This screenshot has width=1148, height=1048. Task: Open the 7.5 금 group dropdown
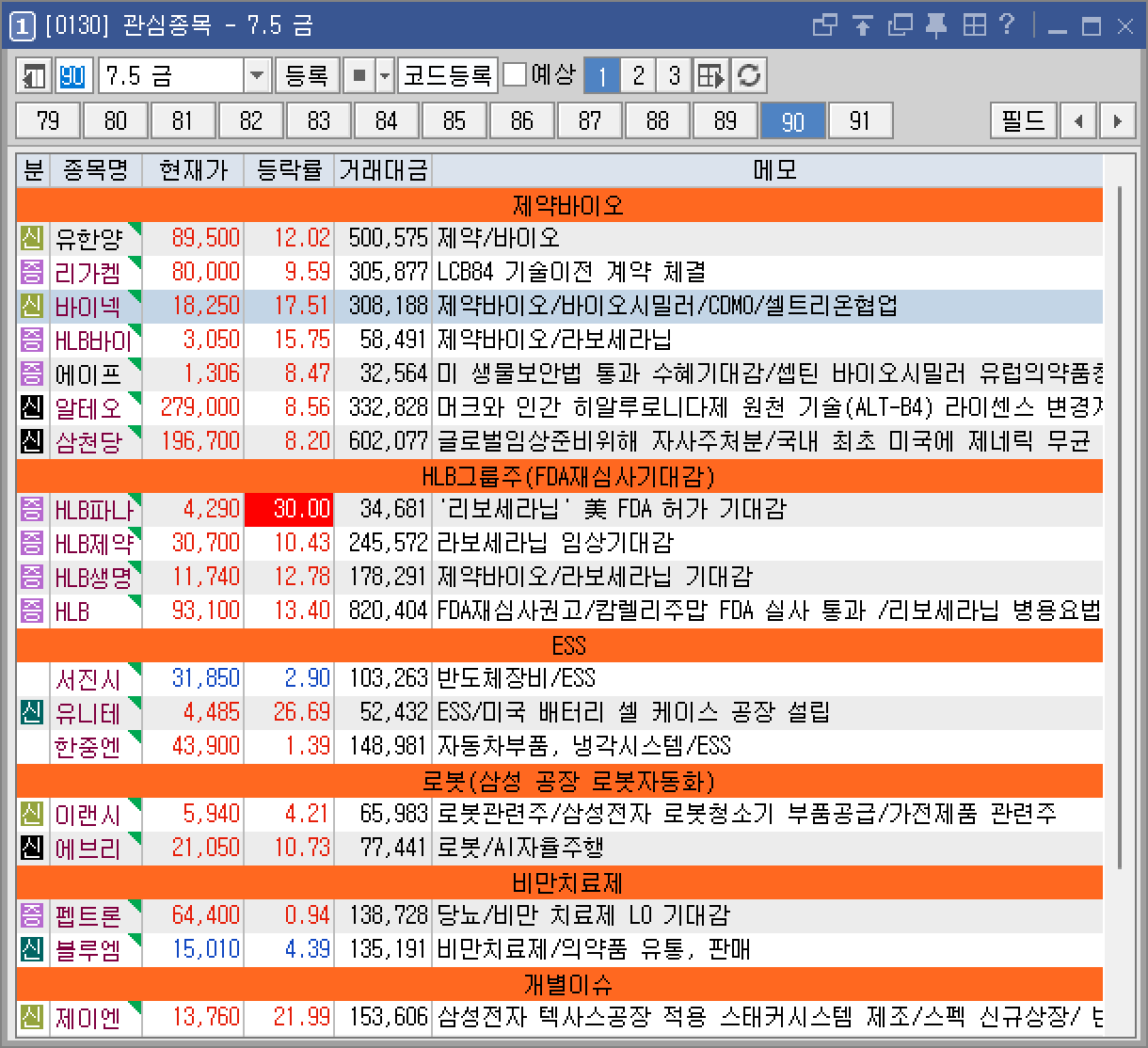pos(257,76)
